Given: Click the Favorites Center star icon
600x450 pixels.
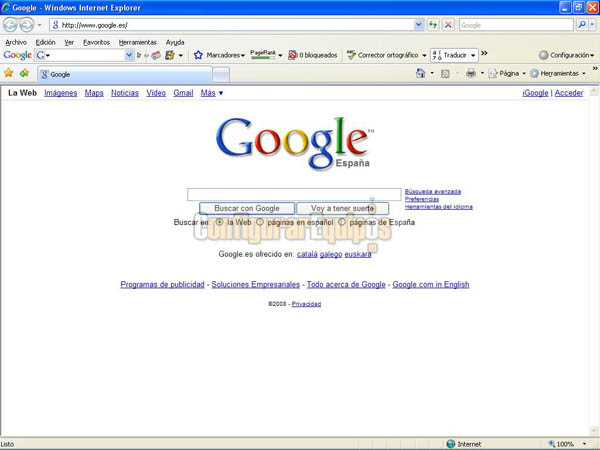Looking at the screenshot, I should click(8, 73).
